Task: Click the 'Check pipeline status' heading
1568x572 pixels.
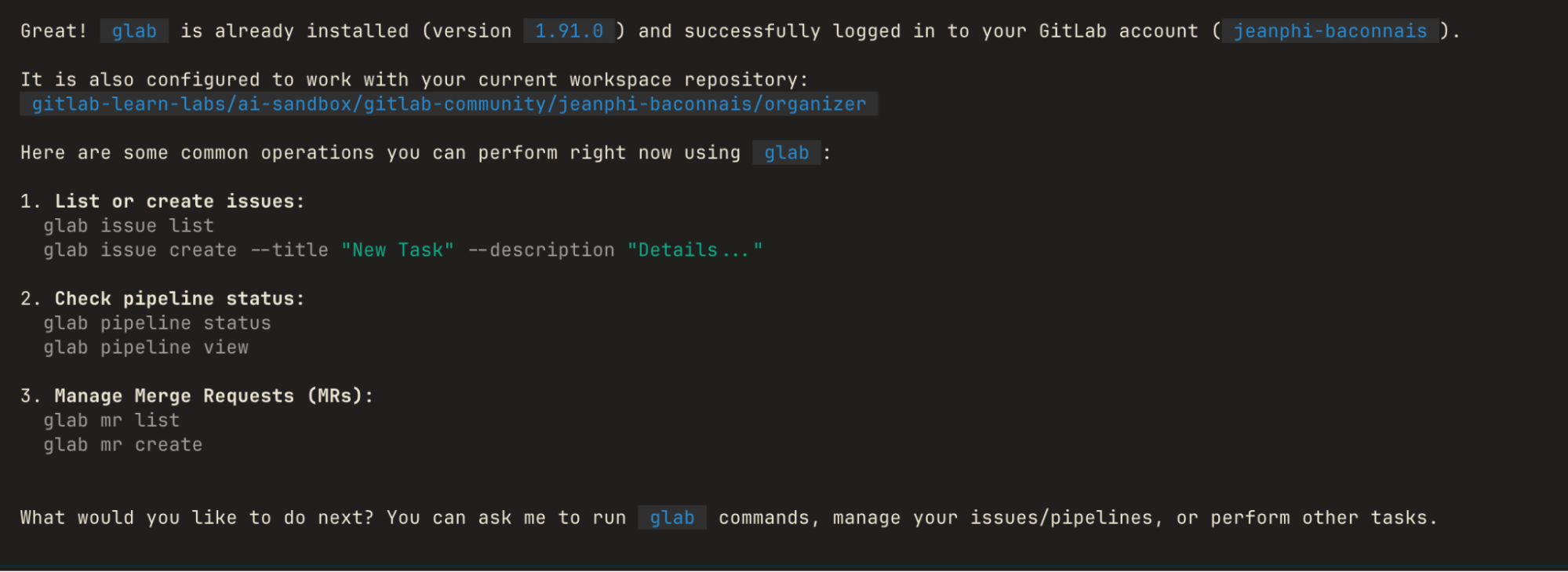Action: coord(180,299)
